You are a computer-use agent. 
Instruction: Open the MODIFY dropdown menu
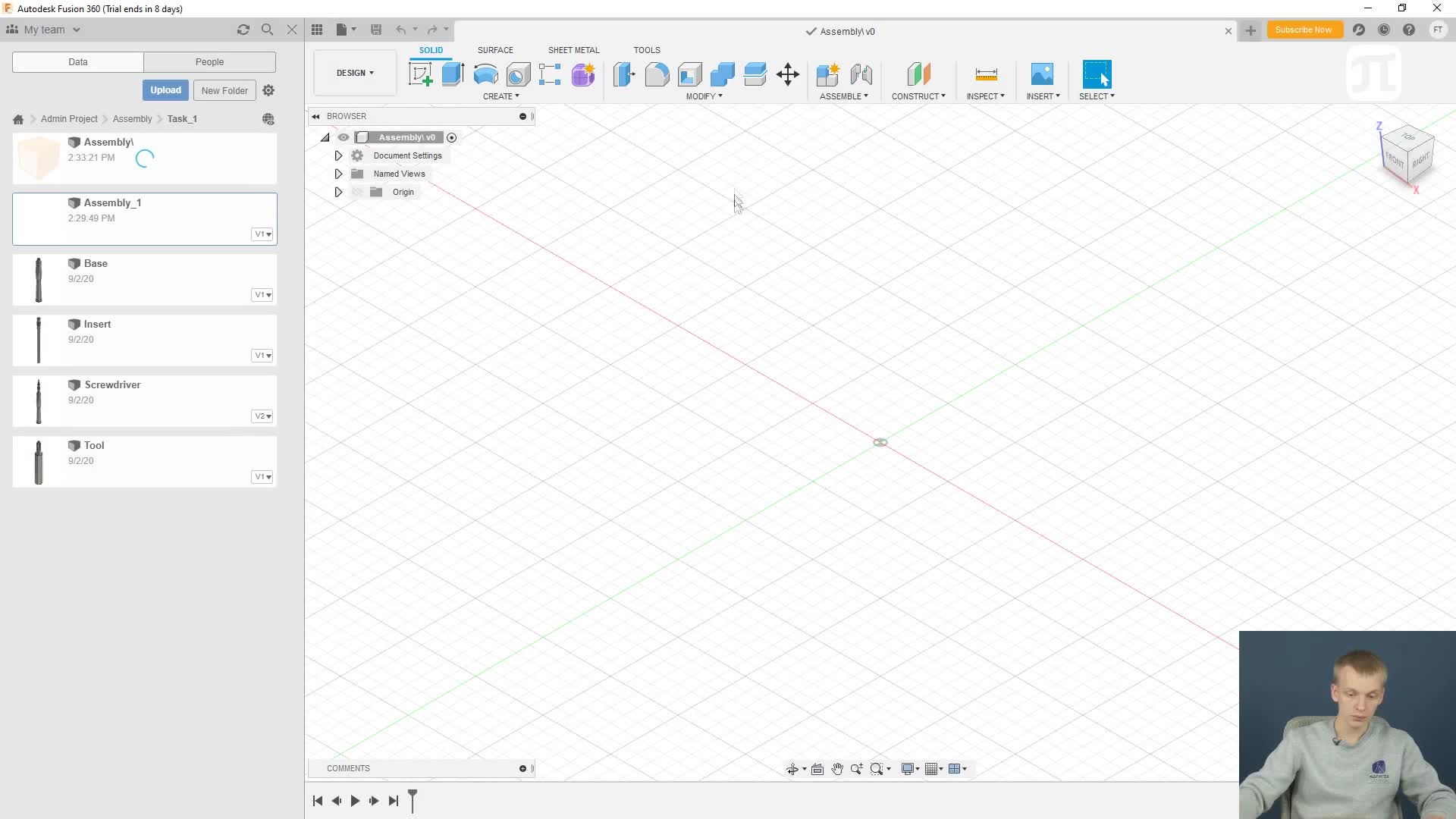tap(704, 96)
